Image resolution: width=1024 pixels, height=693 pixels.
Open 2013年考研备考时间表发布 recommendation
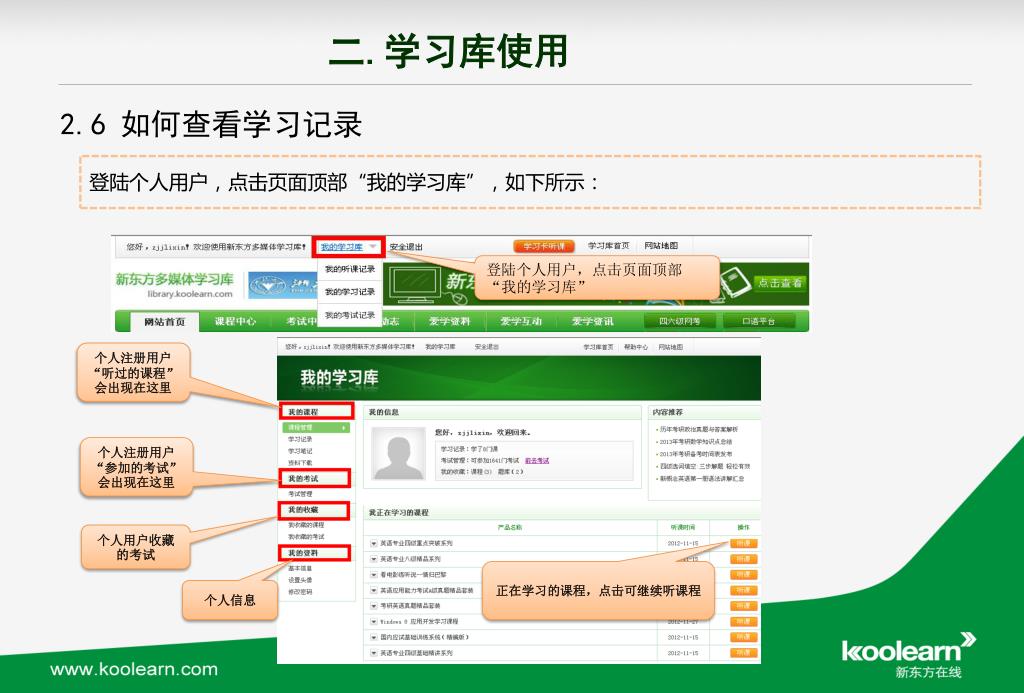[x=696, y=454]
